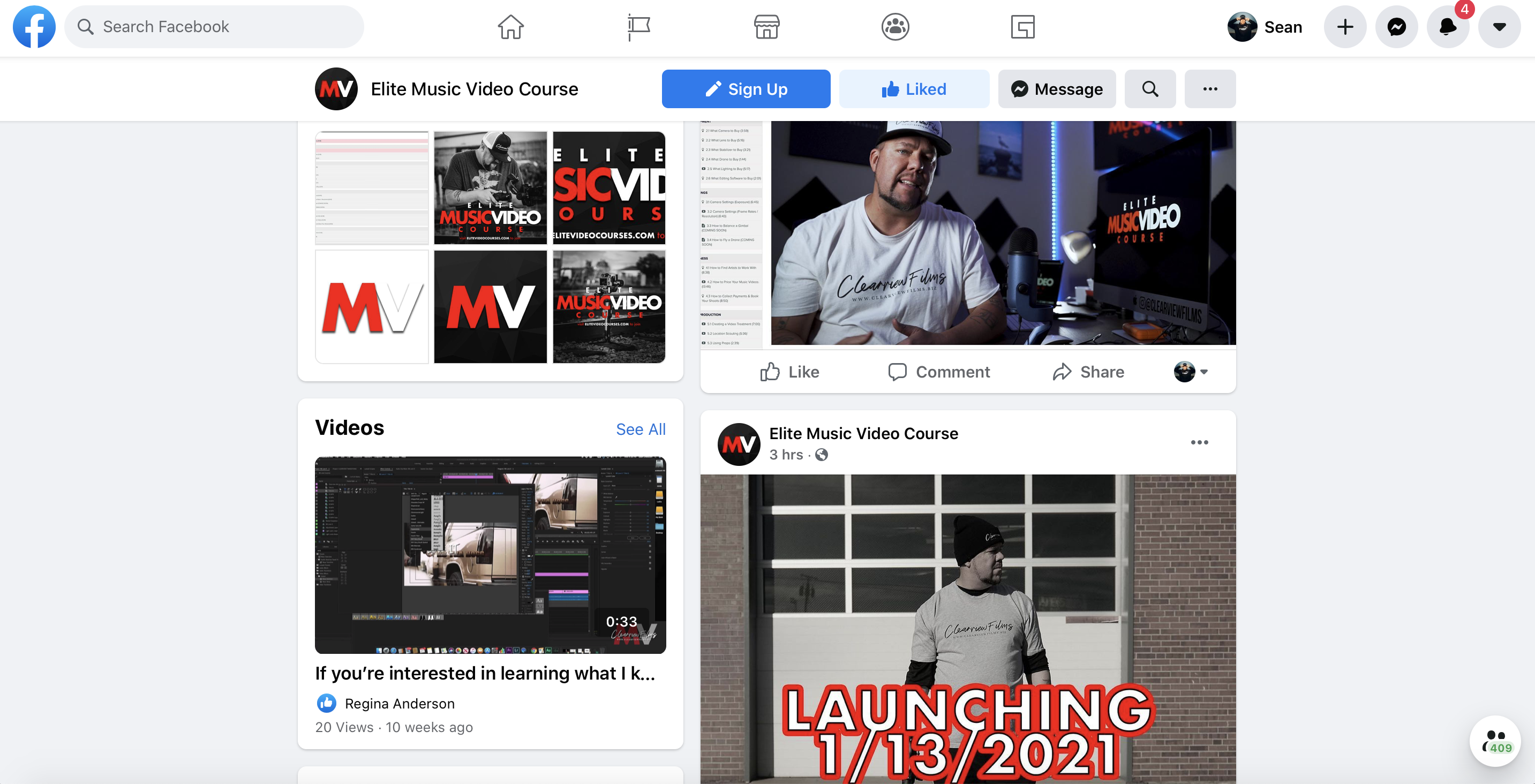Click the public globe icon on the post
This screenshot has height=784, width=1535.
click(822, 455)
